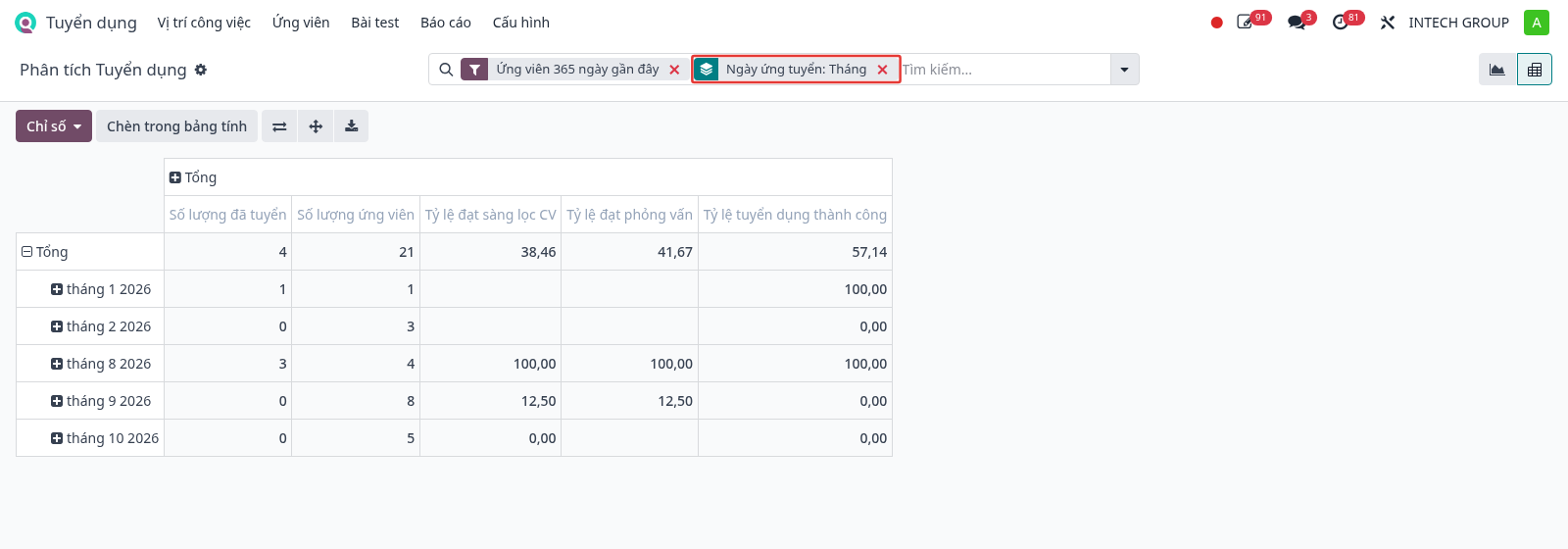The height and width of the screenshot is (549, 1568).
Task: Open the chat messages icon
Action: pyautogui.click(x=1298, y=22)
